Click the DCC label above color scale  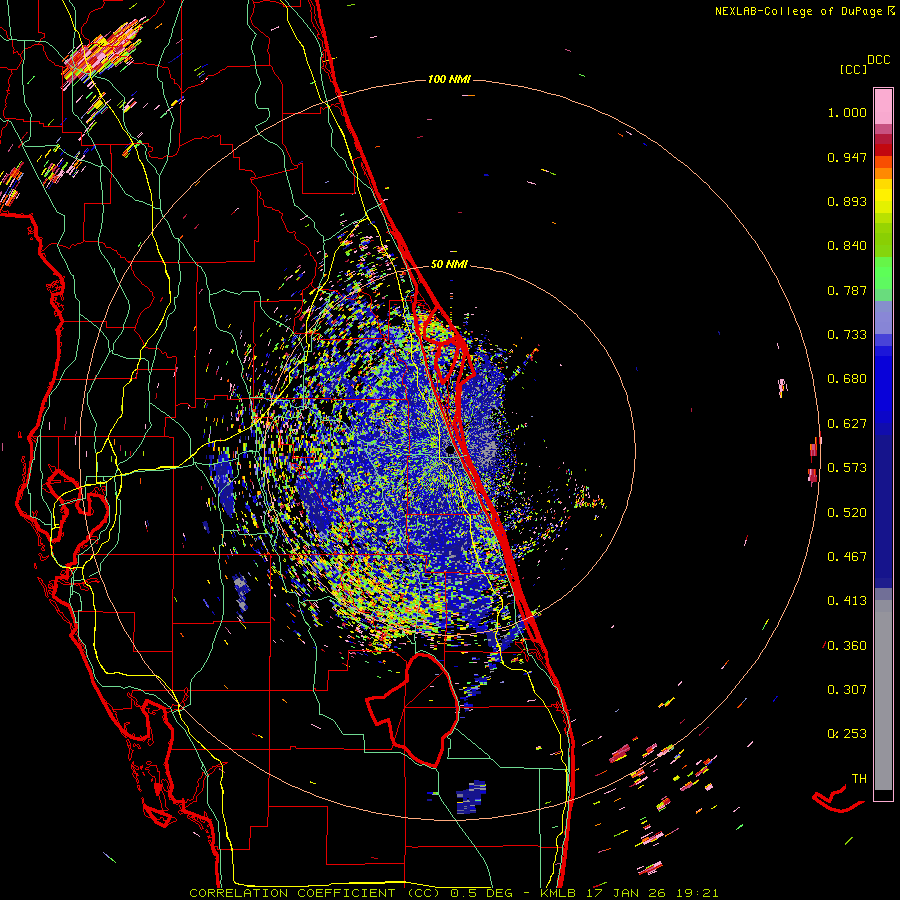pyautogui.click(x=878, y=59)
